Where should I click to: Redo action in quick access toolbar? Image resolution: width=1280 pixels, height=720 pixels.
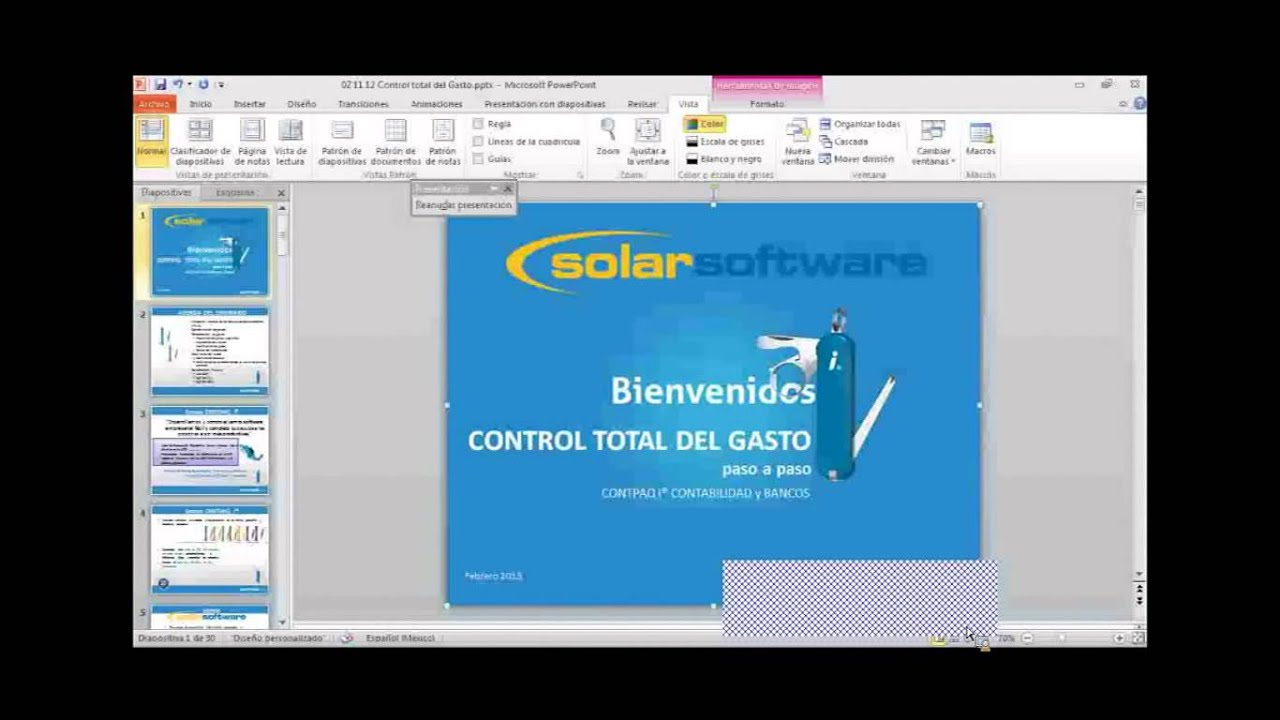[x=203, y=85]
